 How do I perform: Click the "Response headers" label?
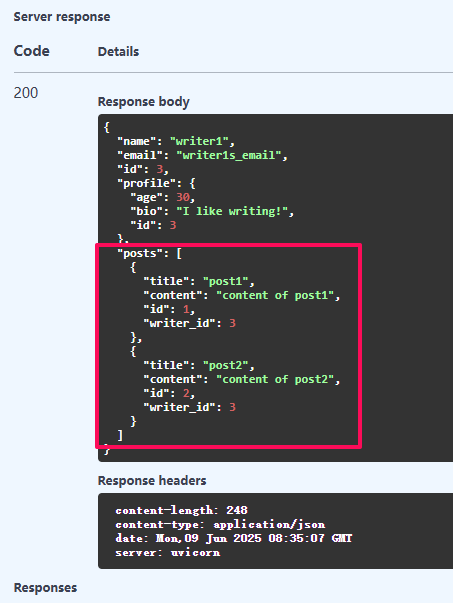pyautogui.click(x=152, y=481)
